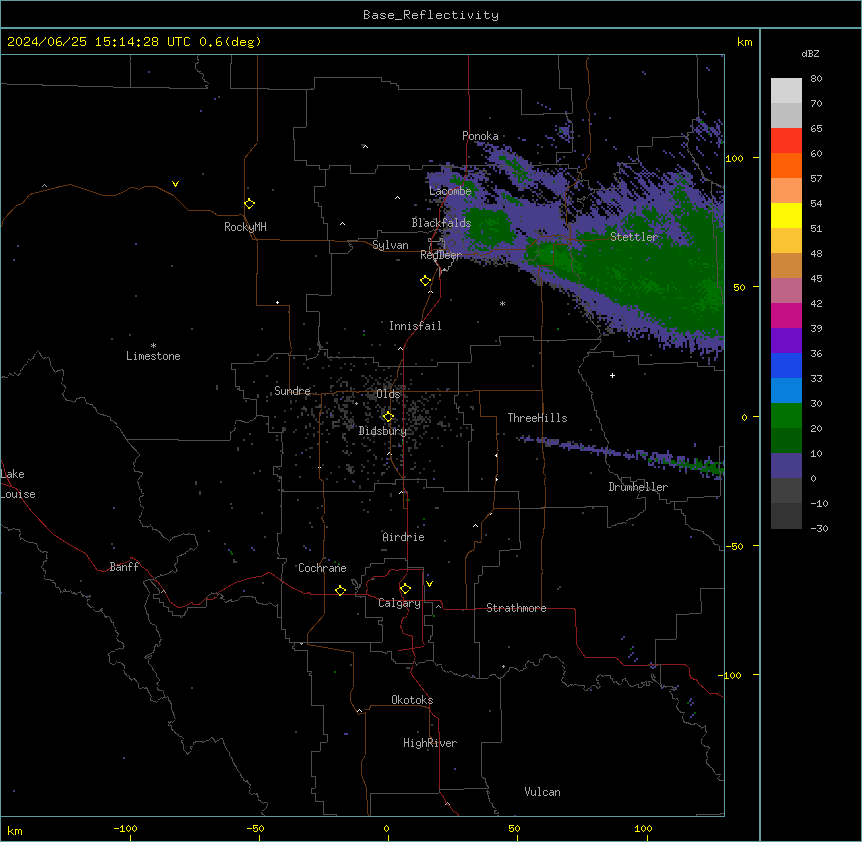Pick the bright green 20-30 dBZ swatch
The image size is (862, 842).
tap(786, 416)
